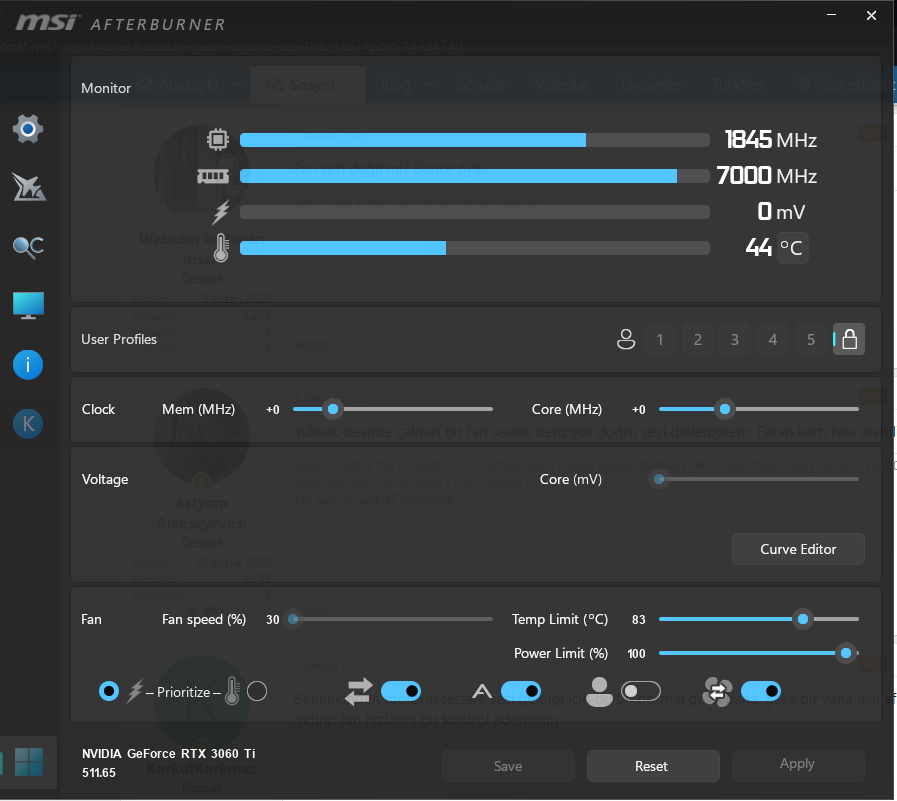Show the blue information icon

[x=28, y=365]
